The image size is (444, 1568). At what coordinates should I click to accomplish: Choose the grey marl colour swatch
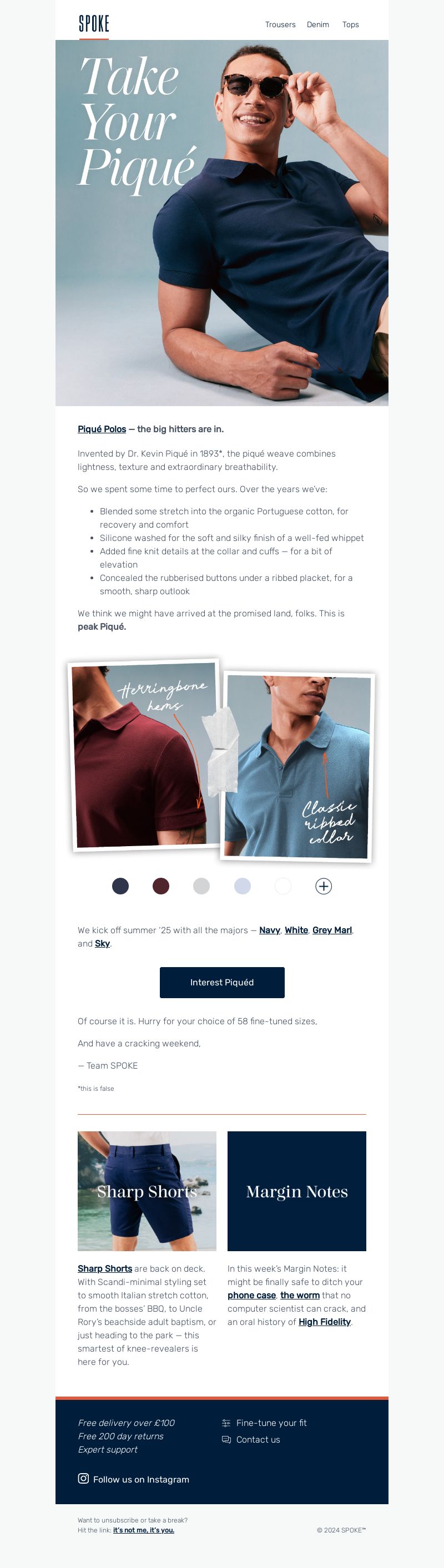tap(201, 886)
